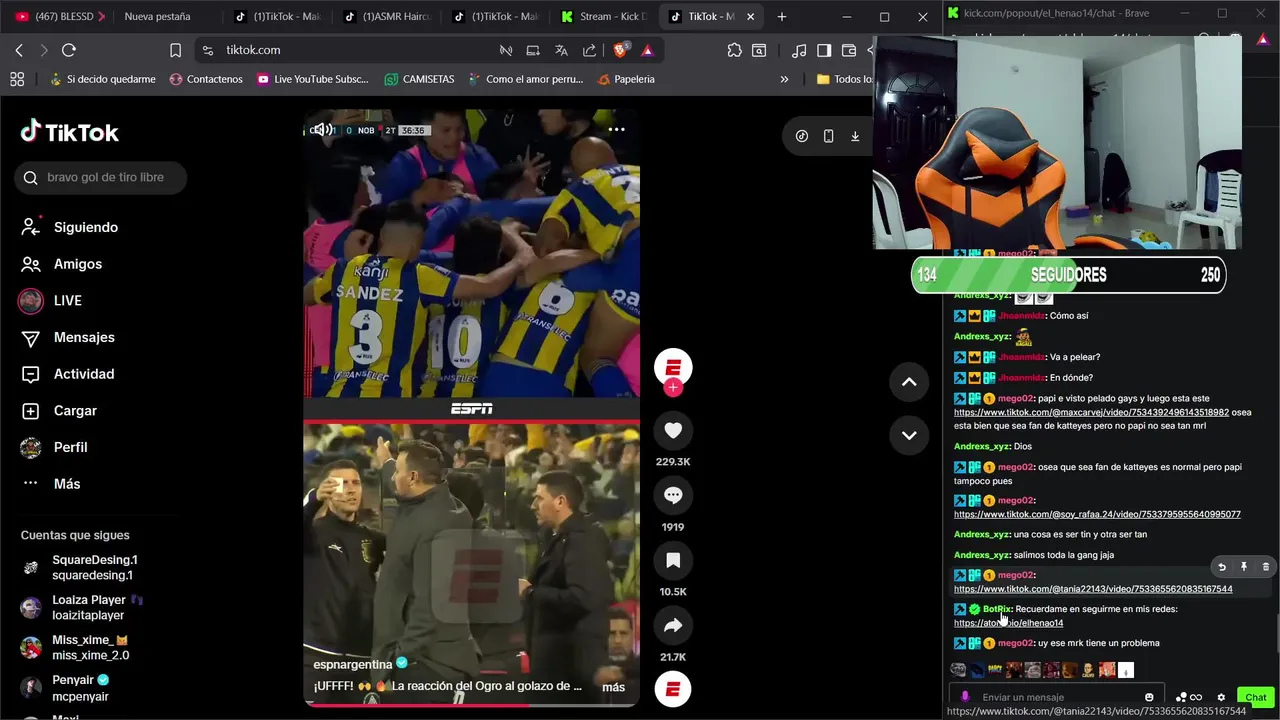Open SquareDesing.1 followed account
Viewport: 1280px width, 720px height.
pos(80,567)
